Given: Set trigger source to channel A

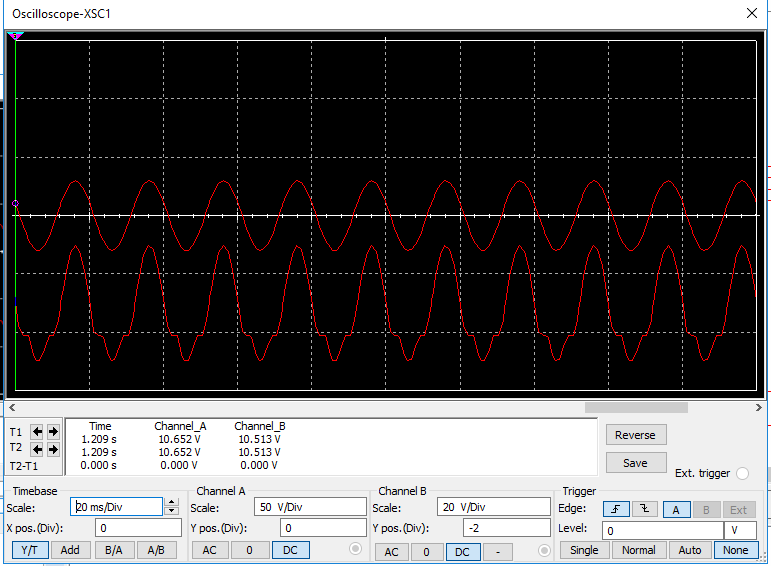Looking at the screenshot, I should tap(676, 510).
